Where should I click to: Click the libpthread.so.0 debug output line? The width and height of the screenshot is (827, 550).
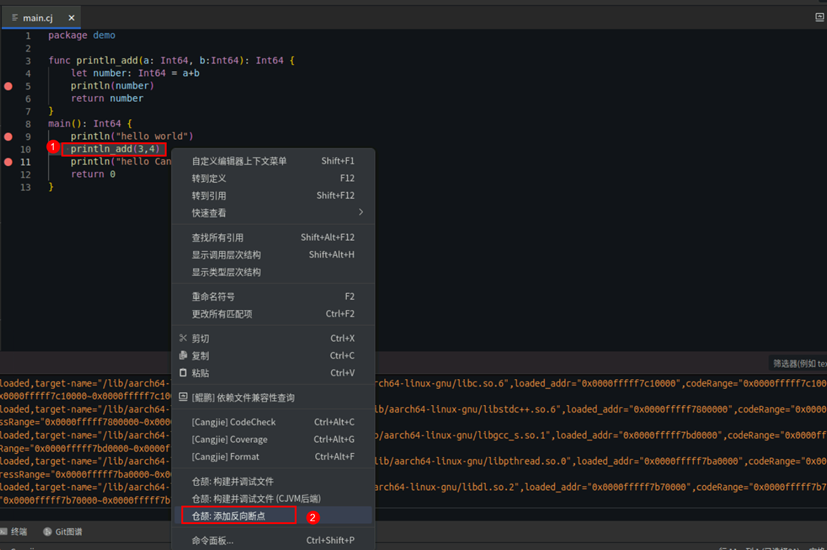pos(601,461)
